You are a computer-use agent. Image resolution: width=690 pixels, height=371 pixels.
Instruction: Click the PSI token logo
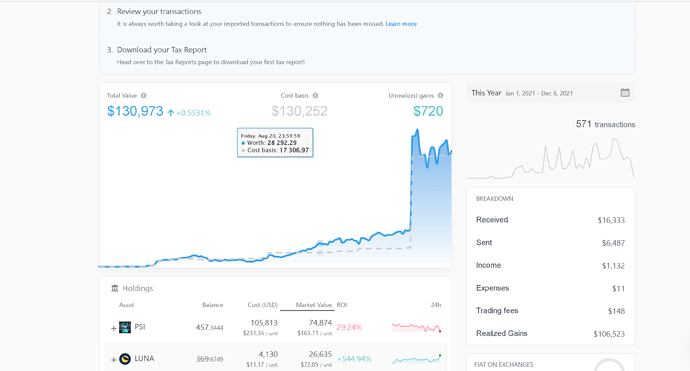coord(125,327)
